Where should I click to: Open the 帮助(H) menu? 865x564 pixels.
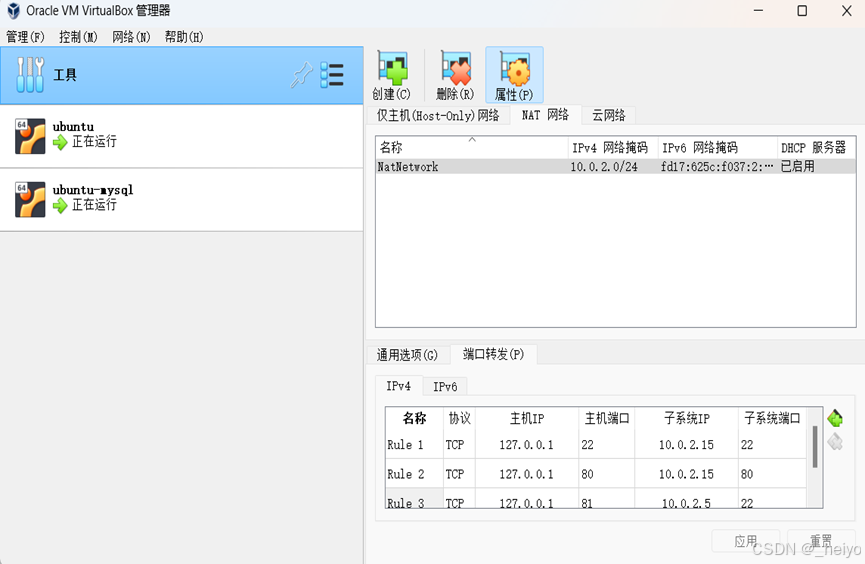[184, 37]
